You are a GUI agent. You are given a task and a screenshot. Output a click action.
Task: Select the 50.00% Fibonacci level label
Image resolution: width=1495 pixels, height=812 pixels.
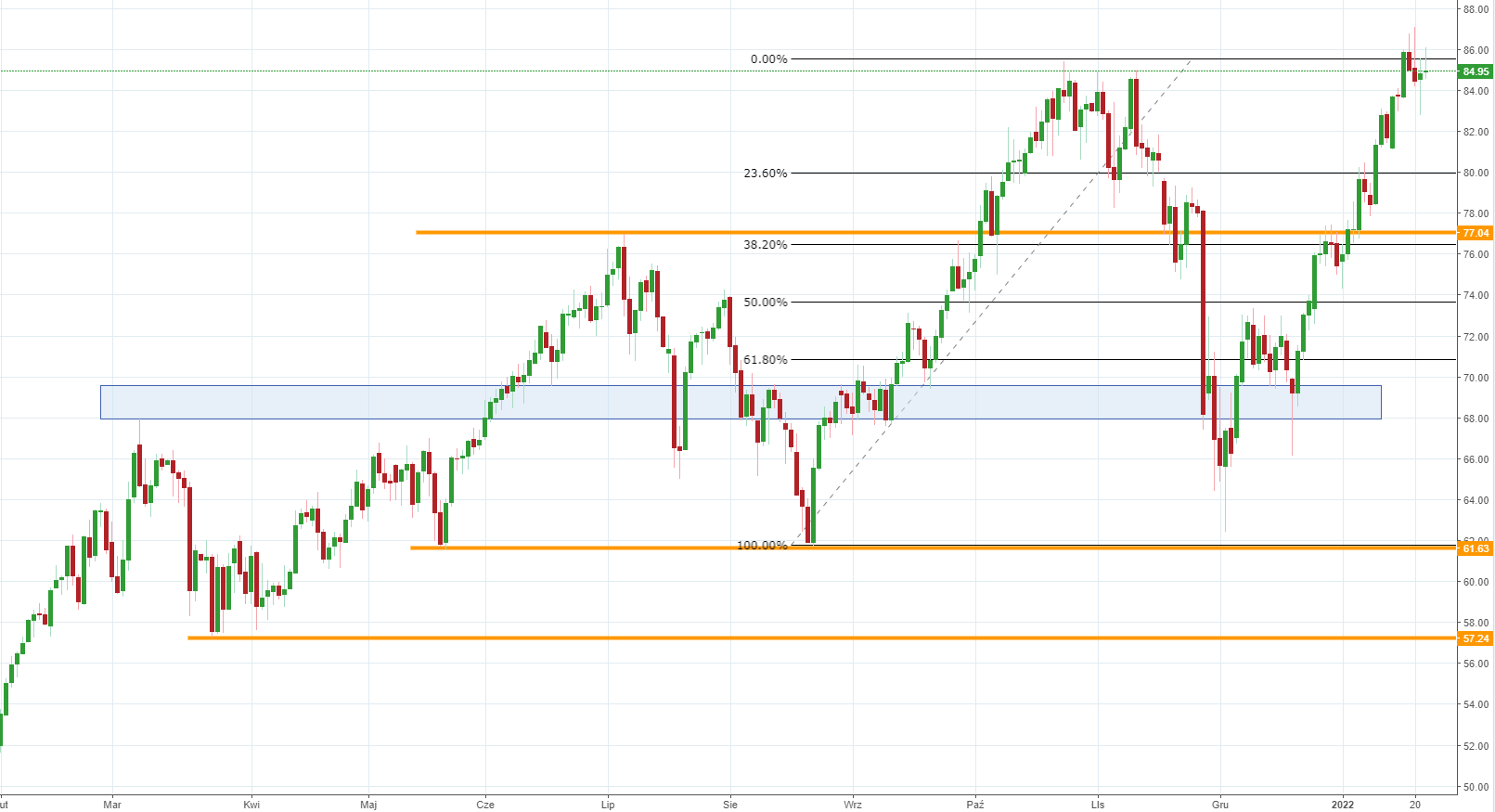click(765, 303)
